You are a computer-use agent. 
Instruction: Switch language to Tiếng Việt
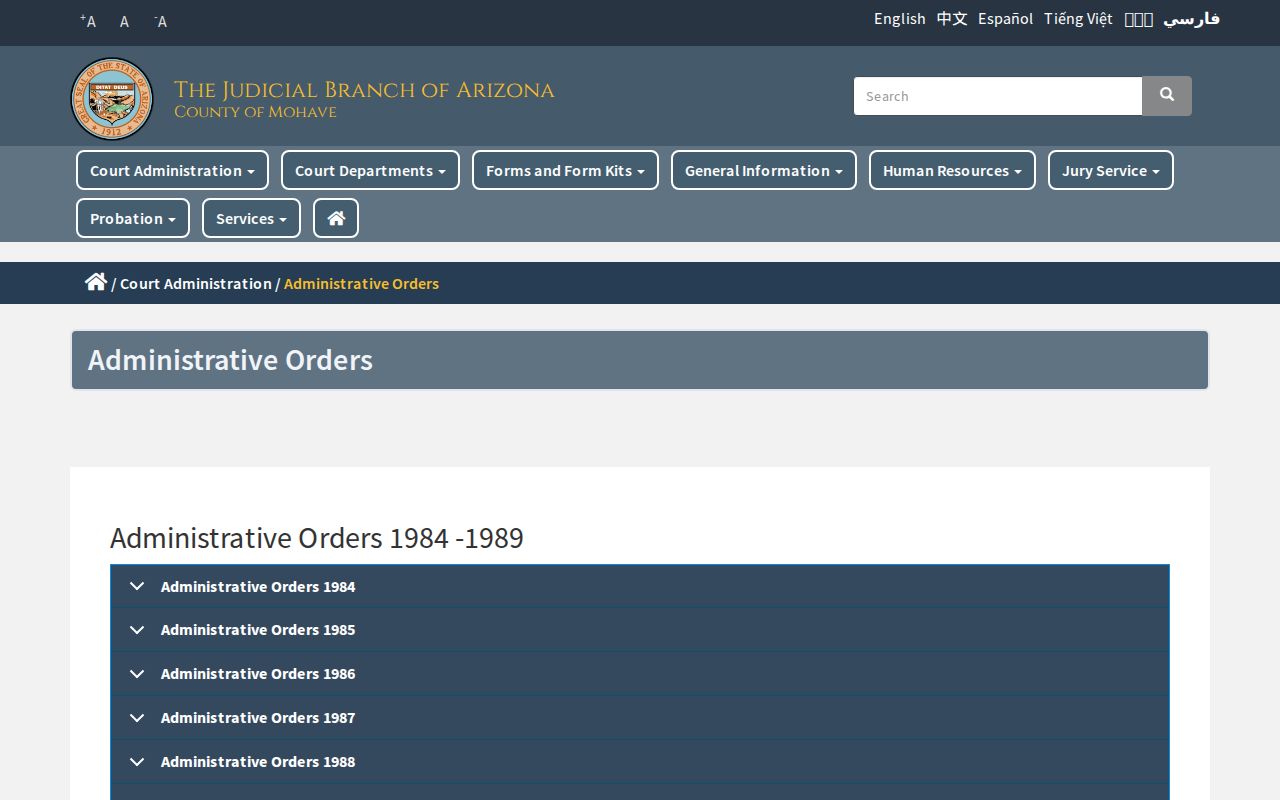point(1078,19)
